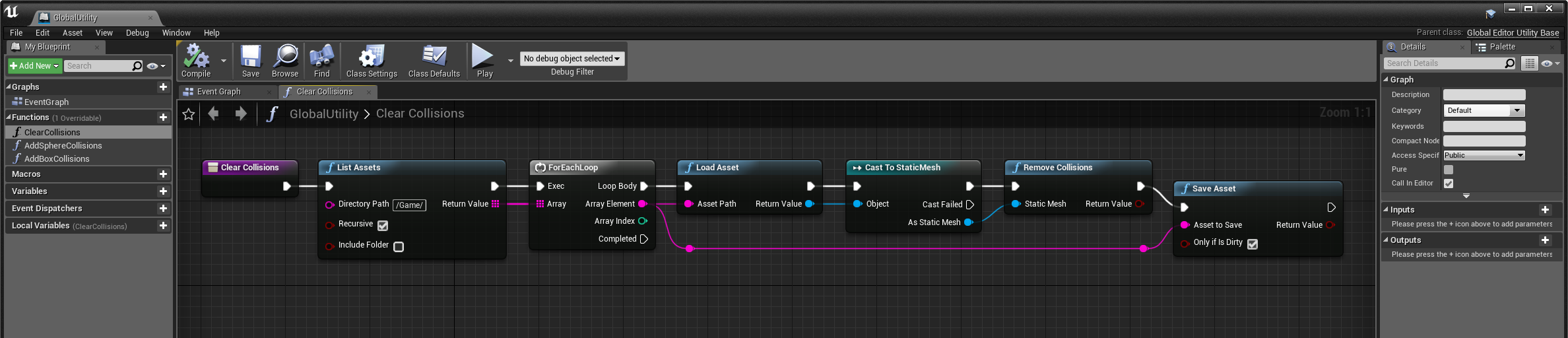The height and width of the screenshot is (338, 1568).
Task: Click the Search Details input field
Action: pos(1443,63)
